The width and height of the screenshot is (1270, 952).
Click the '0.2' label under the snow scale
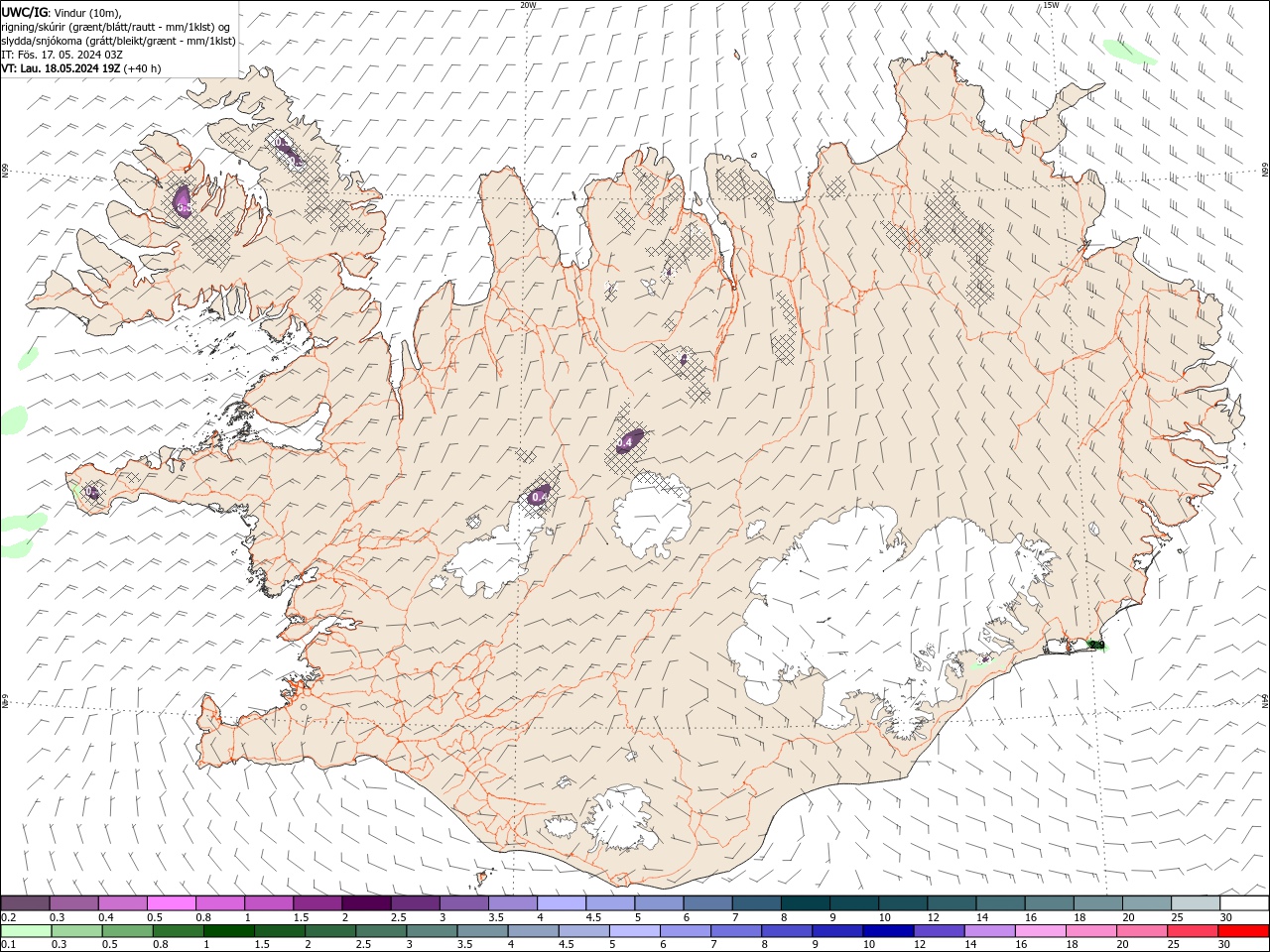click(8, 917)
